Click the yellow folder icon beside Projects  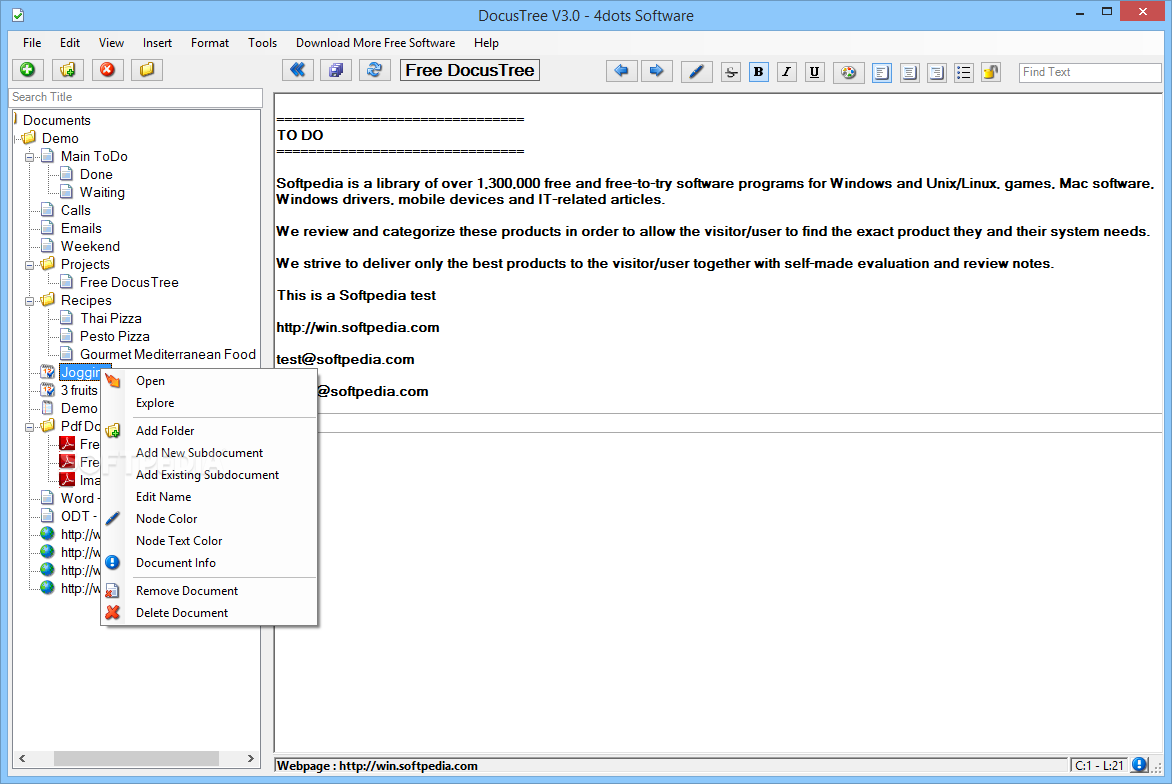pyautogui.click(x=48, y=264)
